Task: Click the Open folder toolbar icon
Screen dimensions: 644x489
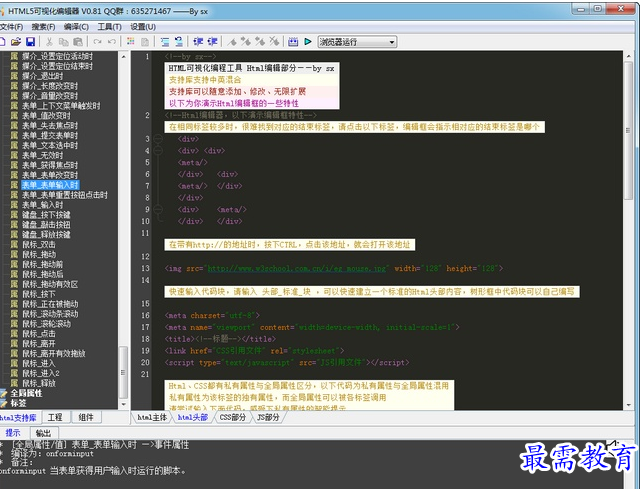Action: pyautogui.click(x=16, y=41)
